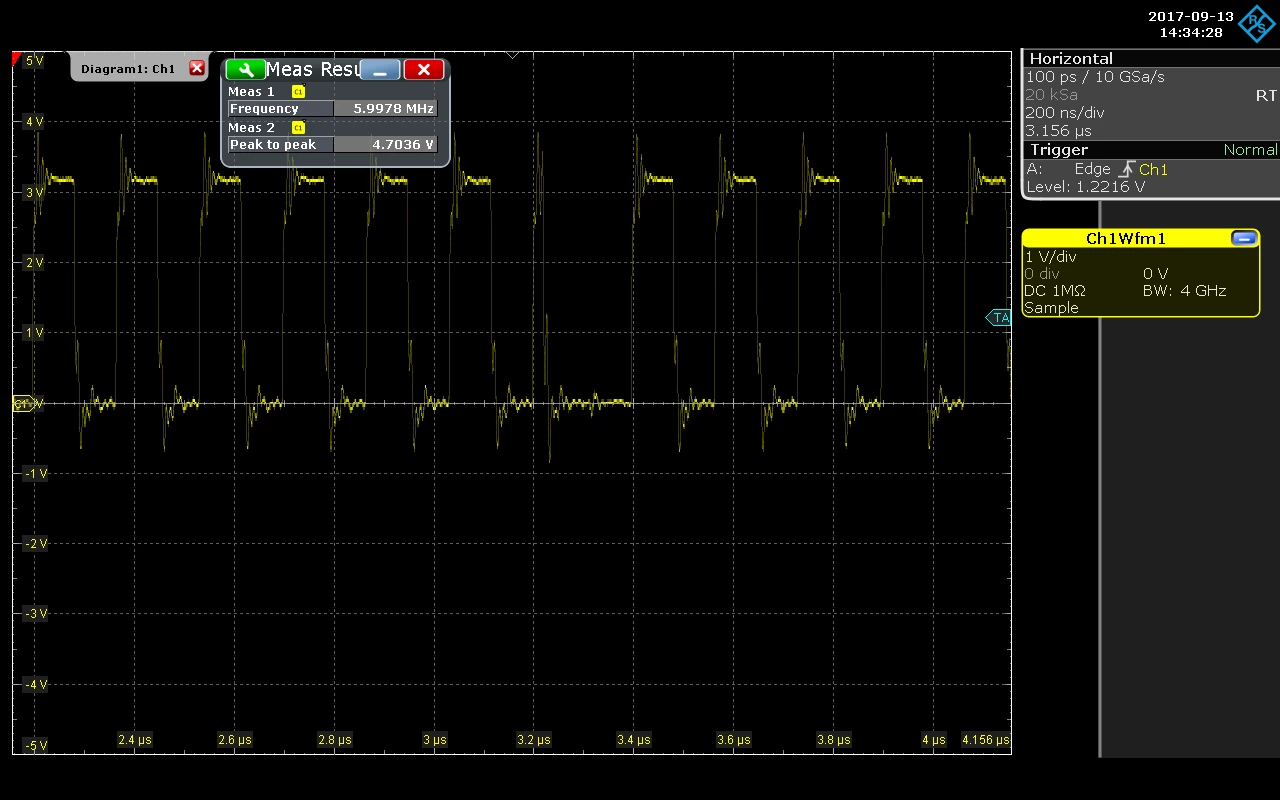Image resolution: width=1280 pixels, height=800 pixels.
Task: Click the 3.156 µs horizontal position value
Action: [x=1059, y=131]
